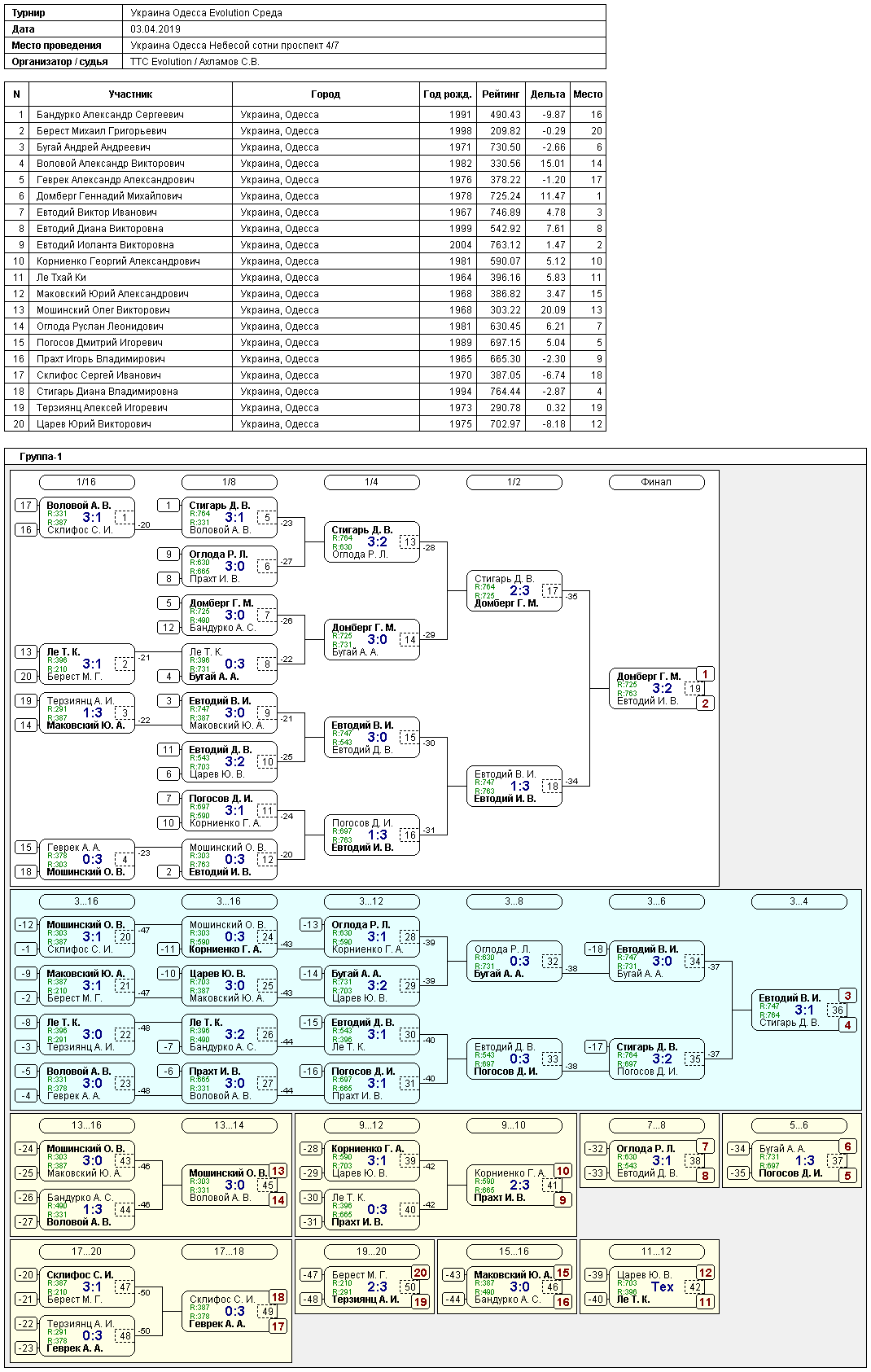
Task: Click the Место column header
Action: (x=588, y=94)
